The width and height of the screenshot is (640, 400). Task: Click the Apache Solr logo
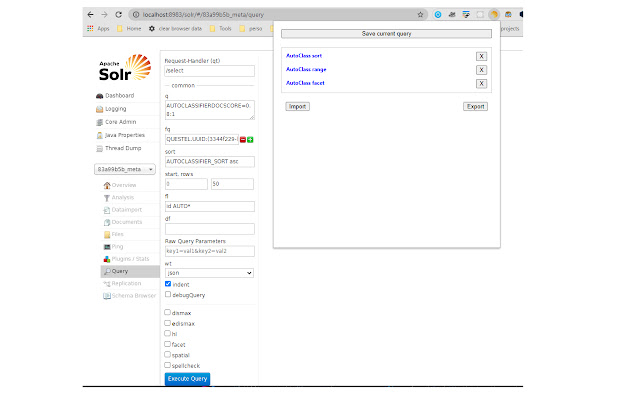point(125,68)
